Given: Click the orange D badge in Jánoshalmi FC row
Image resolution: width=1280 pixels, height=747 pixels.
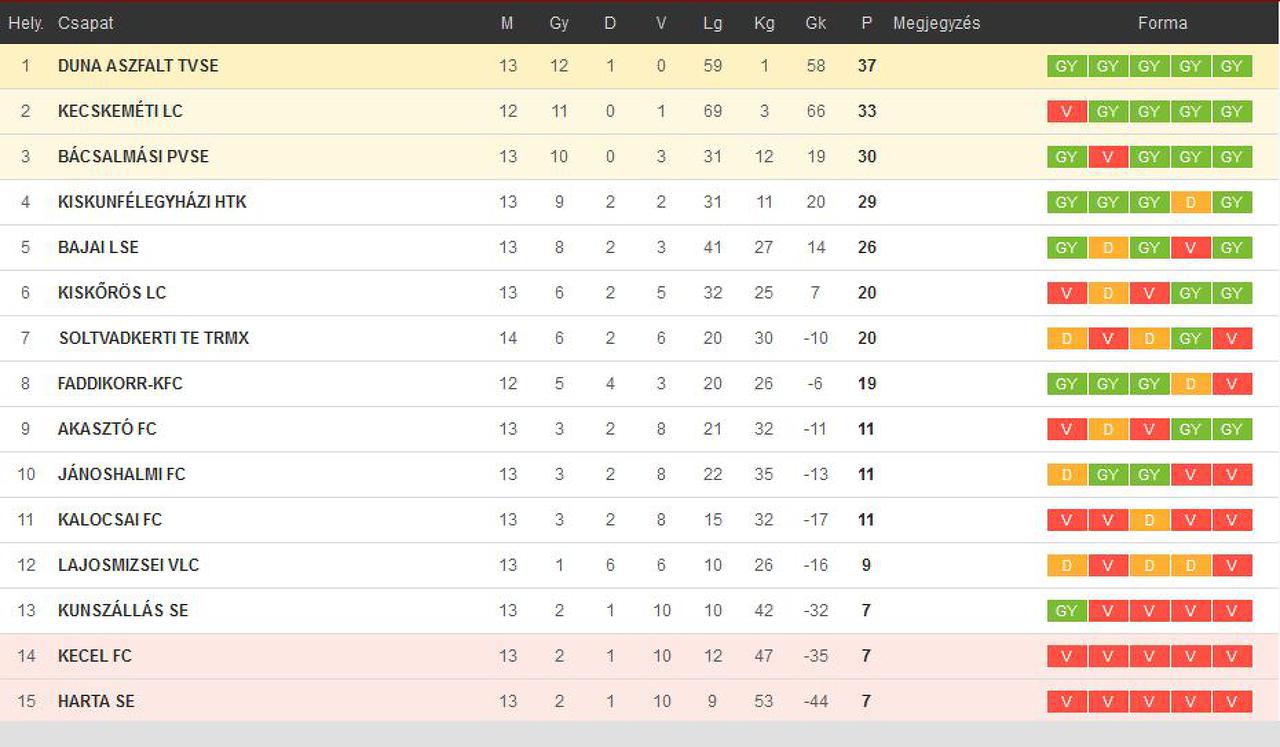Looking at the screenshot, I should point(1067,474).
